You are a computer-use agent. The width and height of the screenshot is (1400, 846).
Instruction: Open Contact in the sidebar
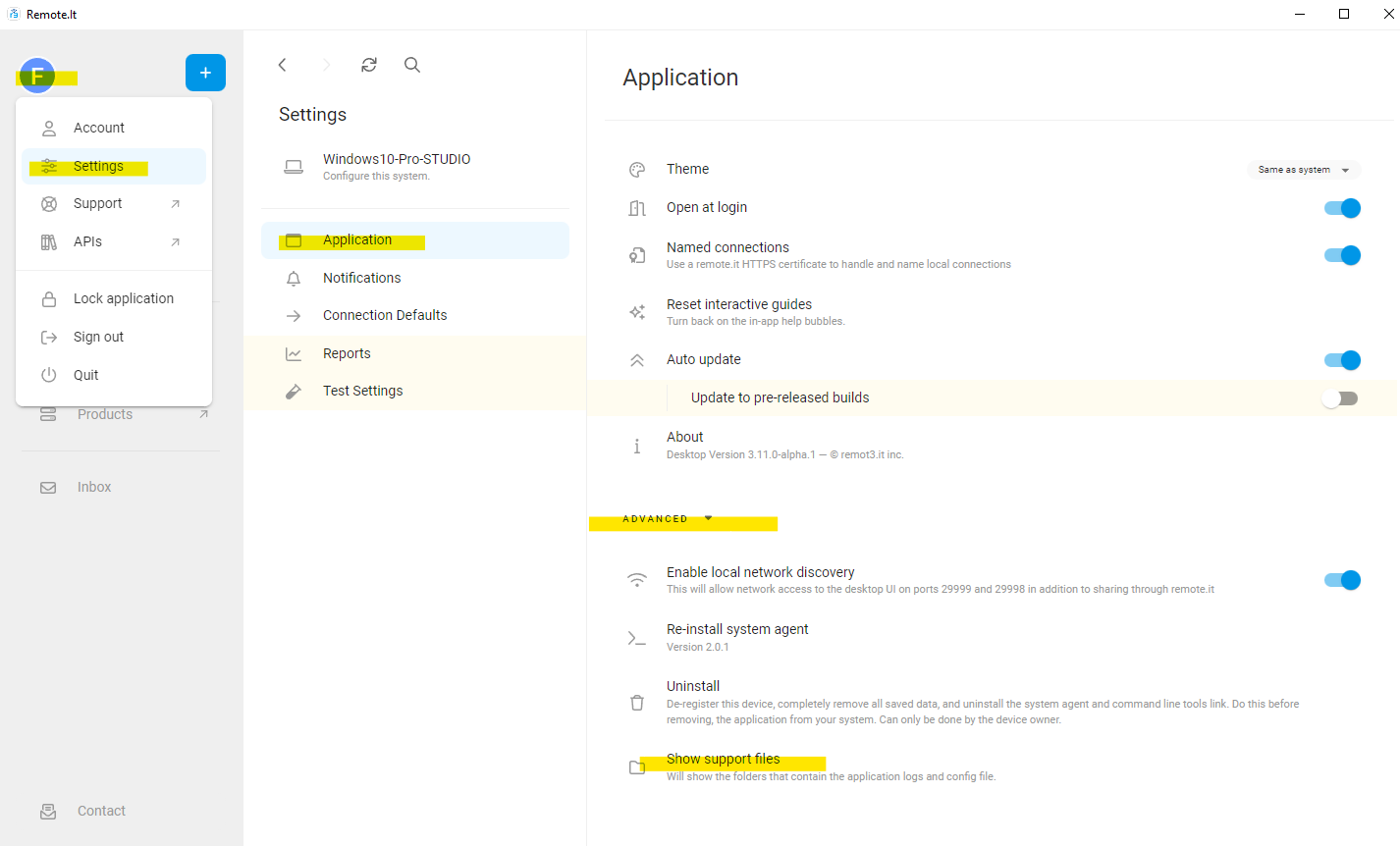pos(121,812)
